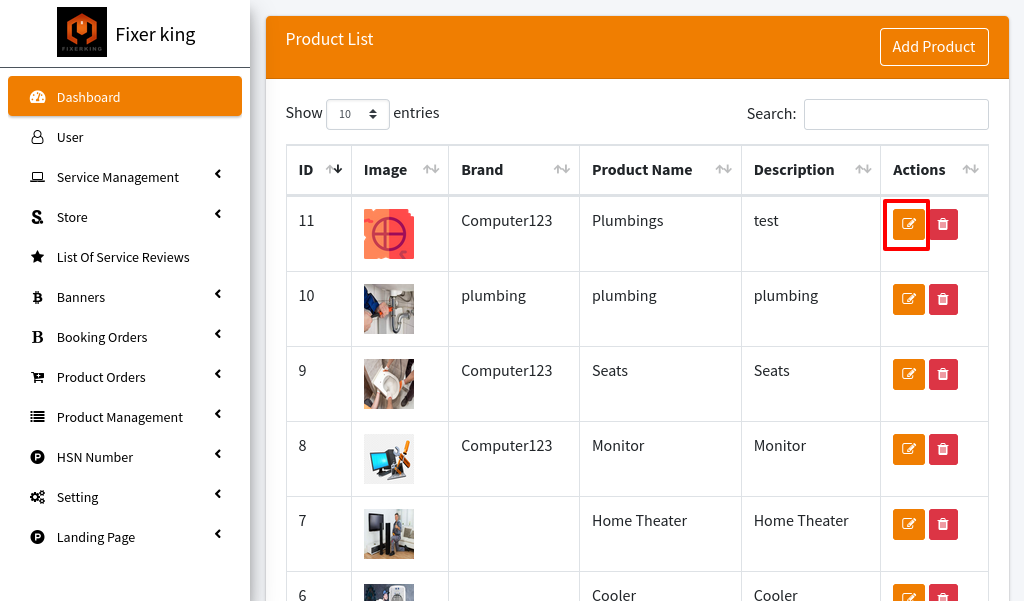
Task: Click the star icon for Service Reviews
Action: (38, 257)
